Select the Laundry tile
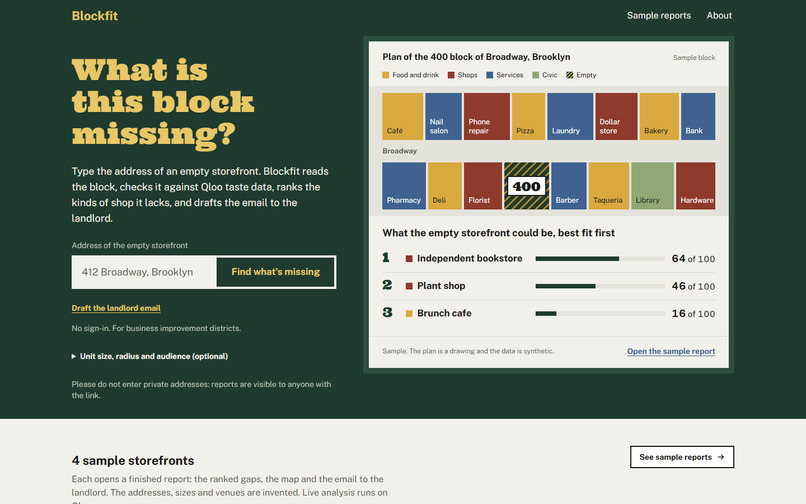Viewport: 806px width, 504px height. [570, 116]
